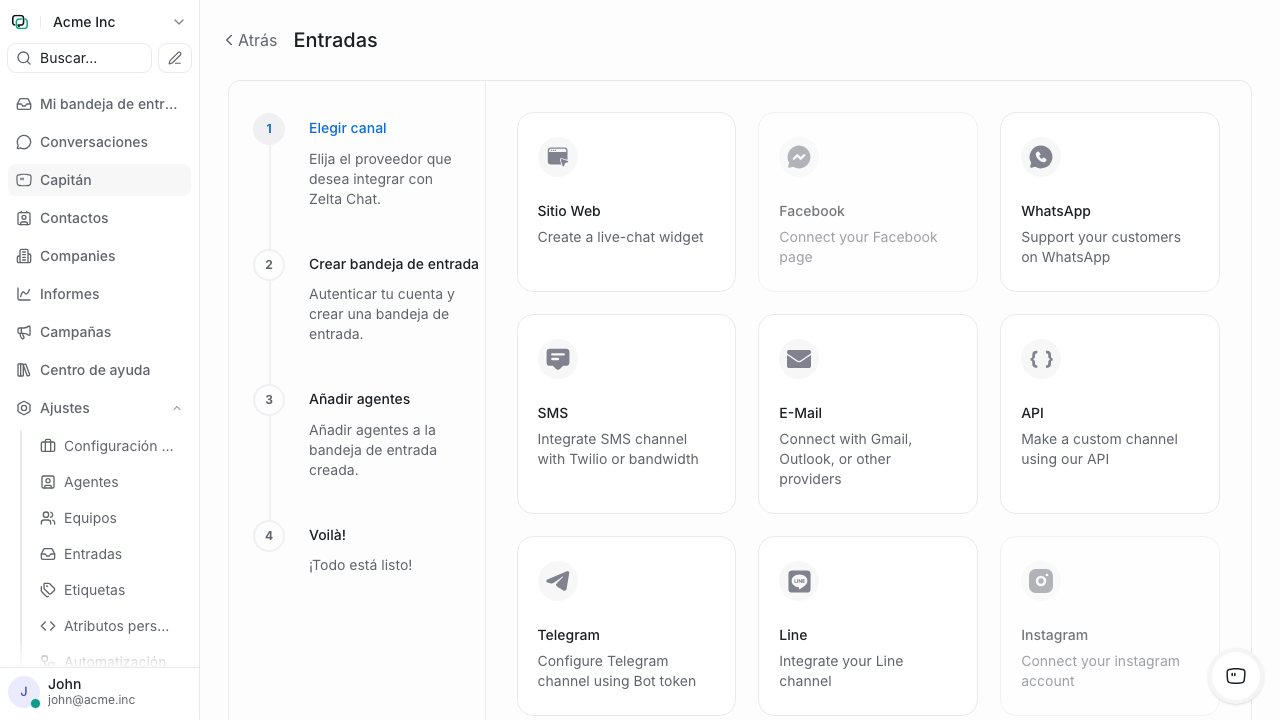Click the compose pencil icon

[175, 58]
